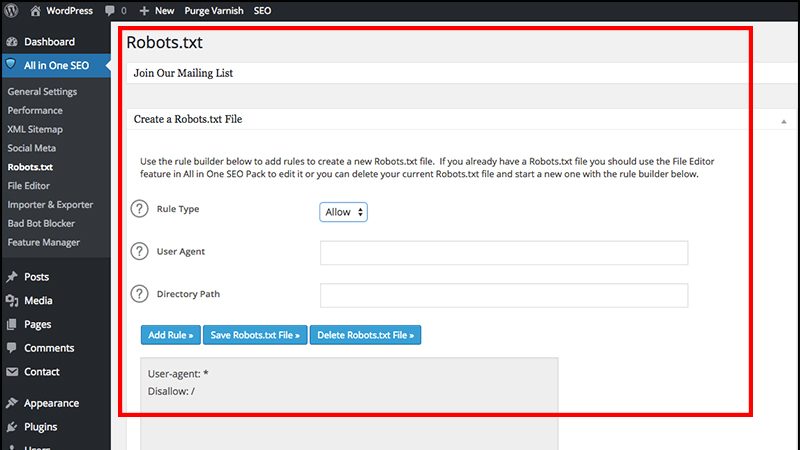This screenshot has width=800, height=450.
Task: Click the help icon beside Directory Path
Action: [139, 295]
